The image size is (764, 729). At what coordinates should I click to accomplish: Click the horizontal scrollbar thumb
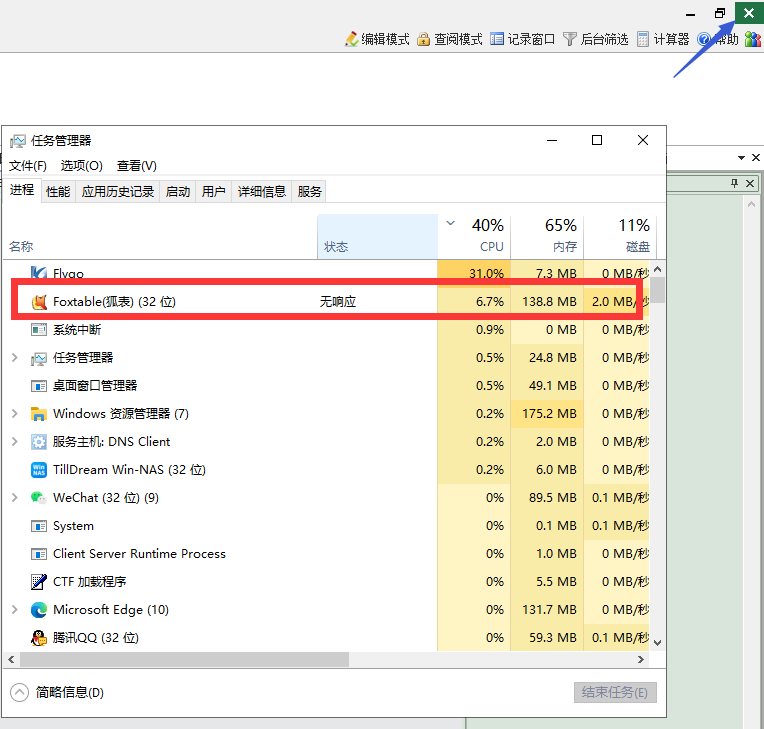click(184, 659)
